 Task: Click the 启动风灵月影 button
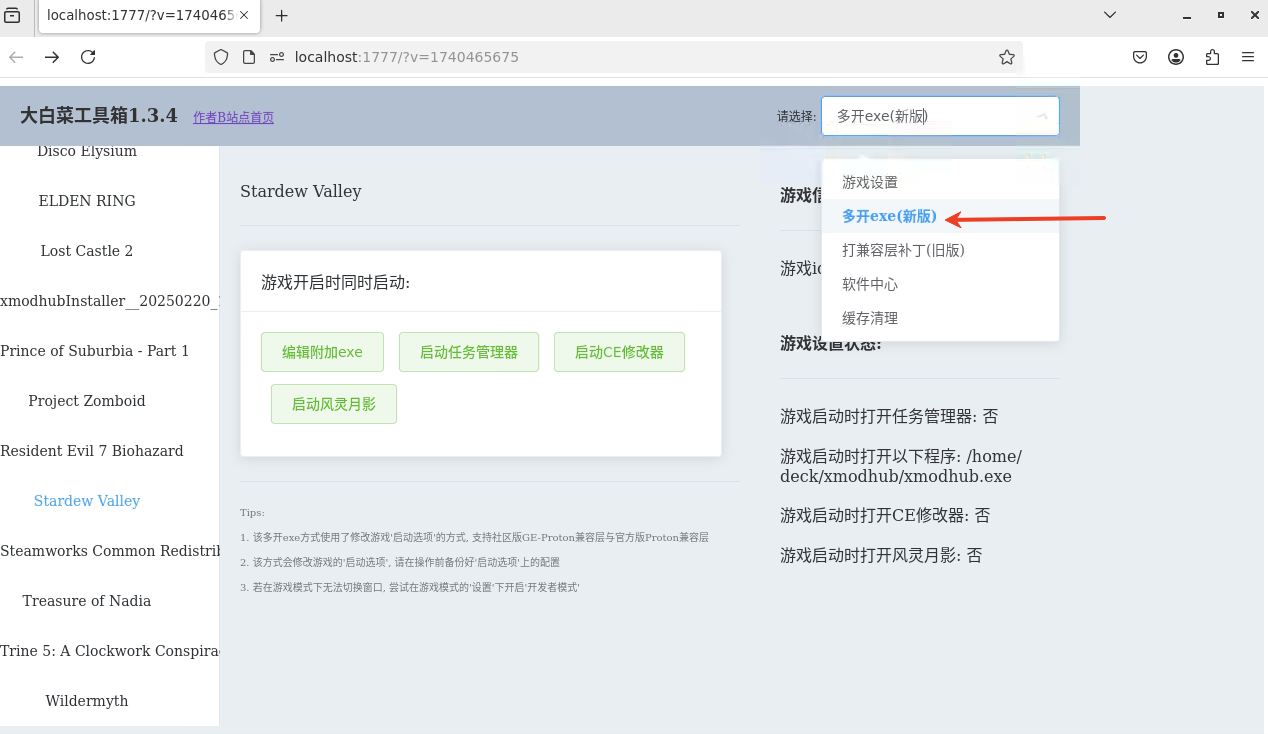pos(334,404)
